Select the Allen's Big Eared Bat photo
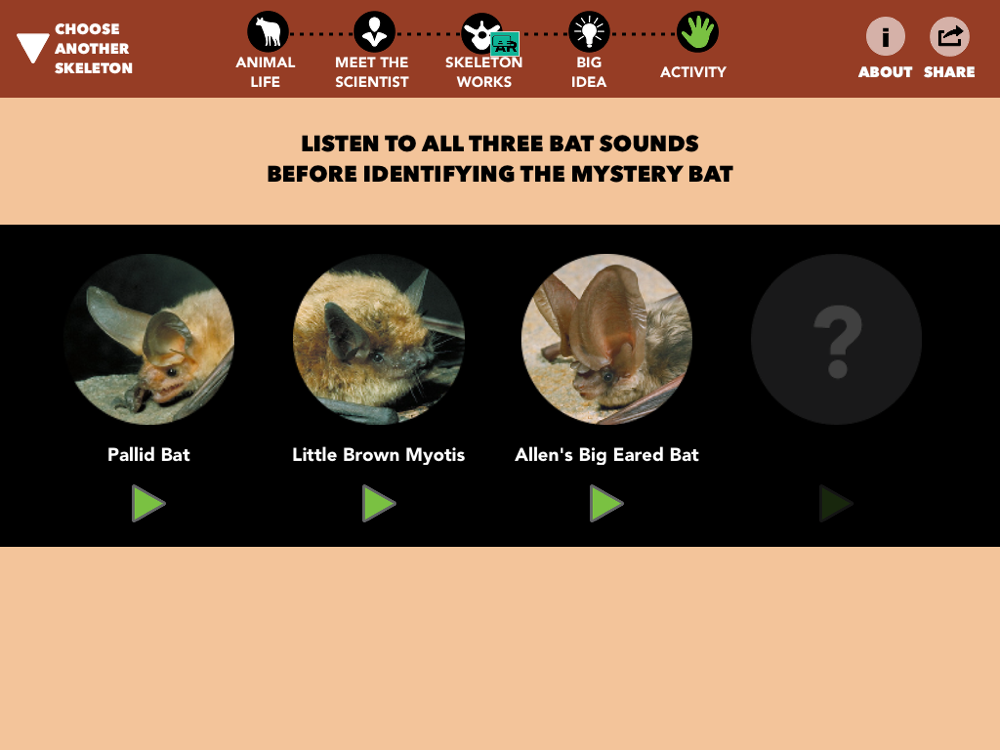Image resolution: width=1000 pixels, height=750 pixels. click(x=607, y=339)
